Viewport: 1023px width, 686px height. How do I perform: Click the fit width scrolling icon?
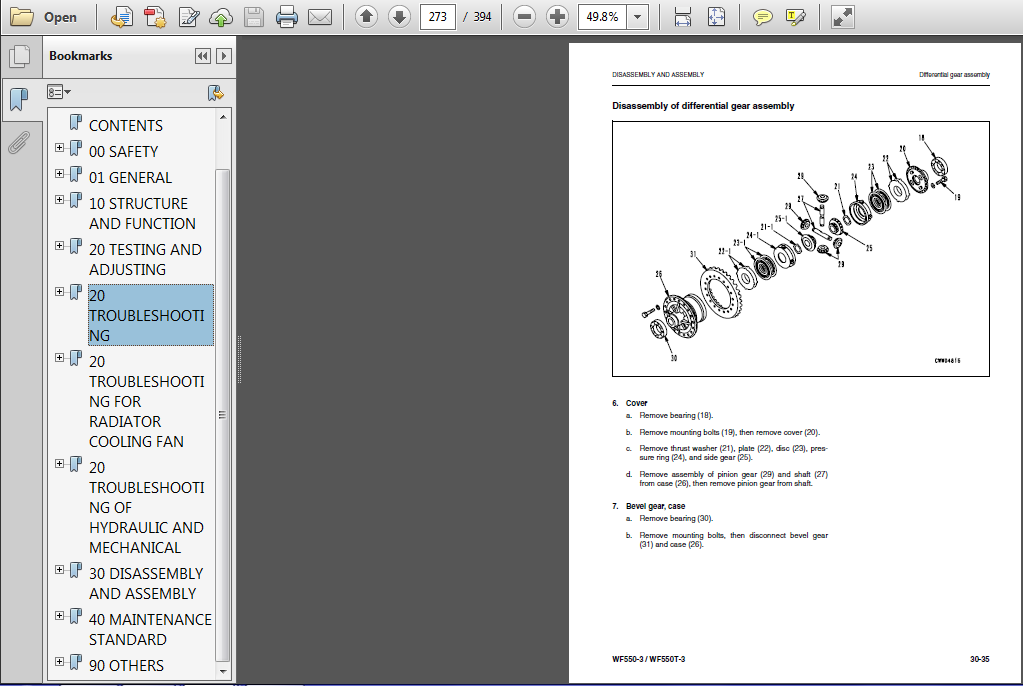pos(682,17)
